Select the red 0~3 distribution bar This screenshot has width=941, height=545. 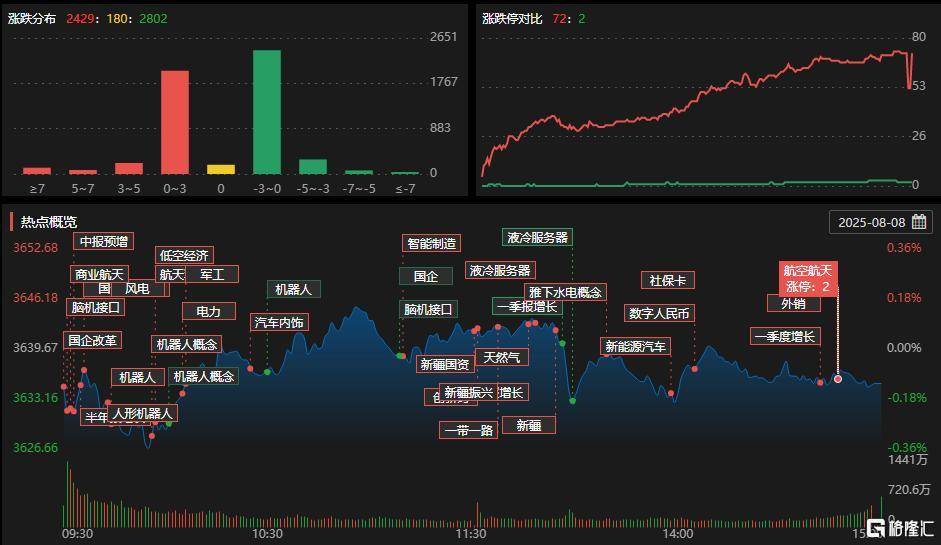tap(175, 122)
